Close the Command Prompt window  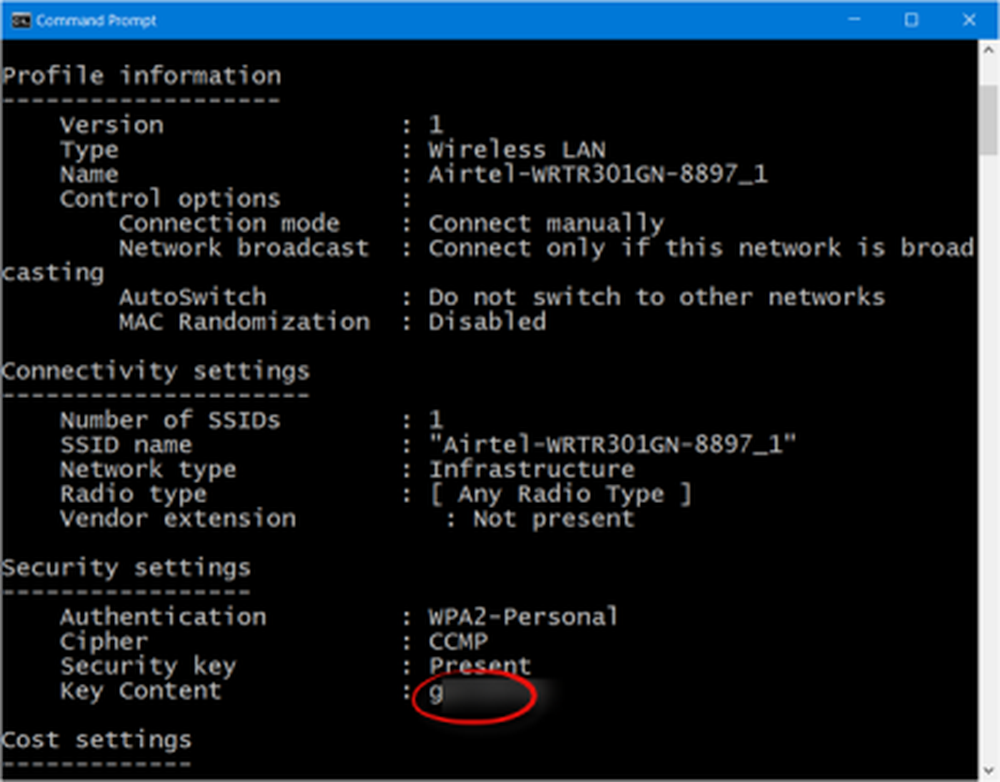pyautogui.click(x=968, y=20)
